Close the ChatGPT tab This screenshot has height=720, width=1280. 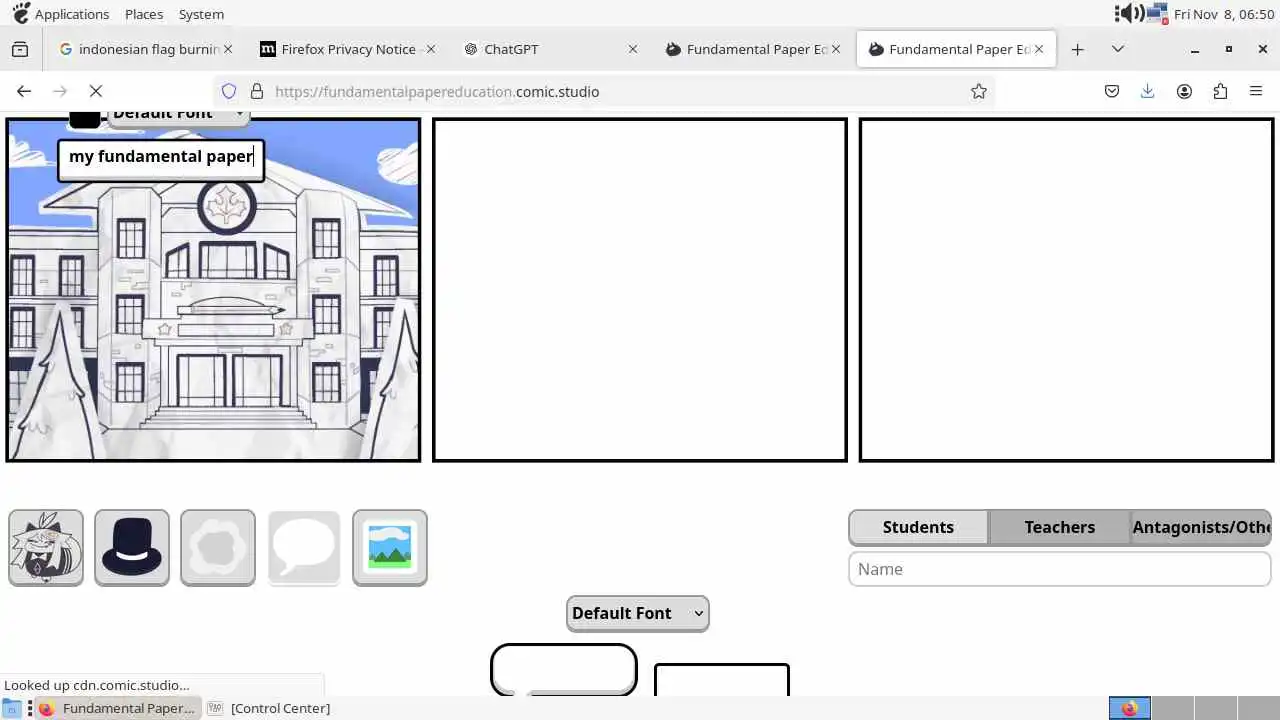click(632, 49)
